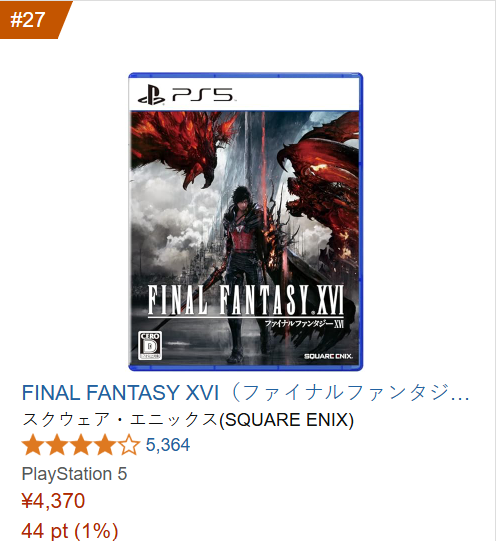
Task: Click the third orange rating star
Action: [x=81, y=445]
